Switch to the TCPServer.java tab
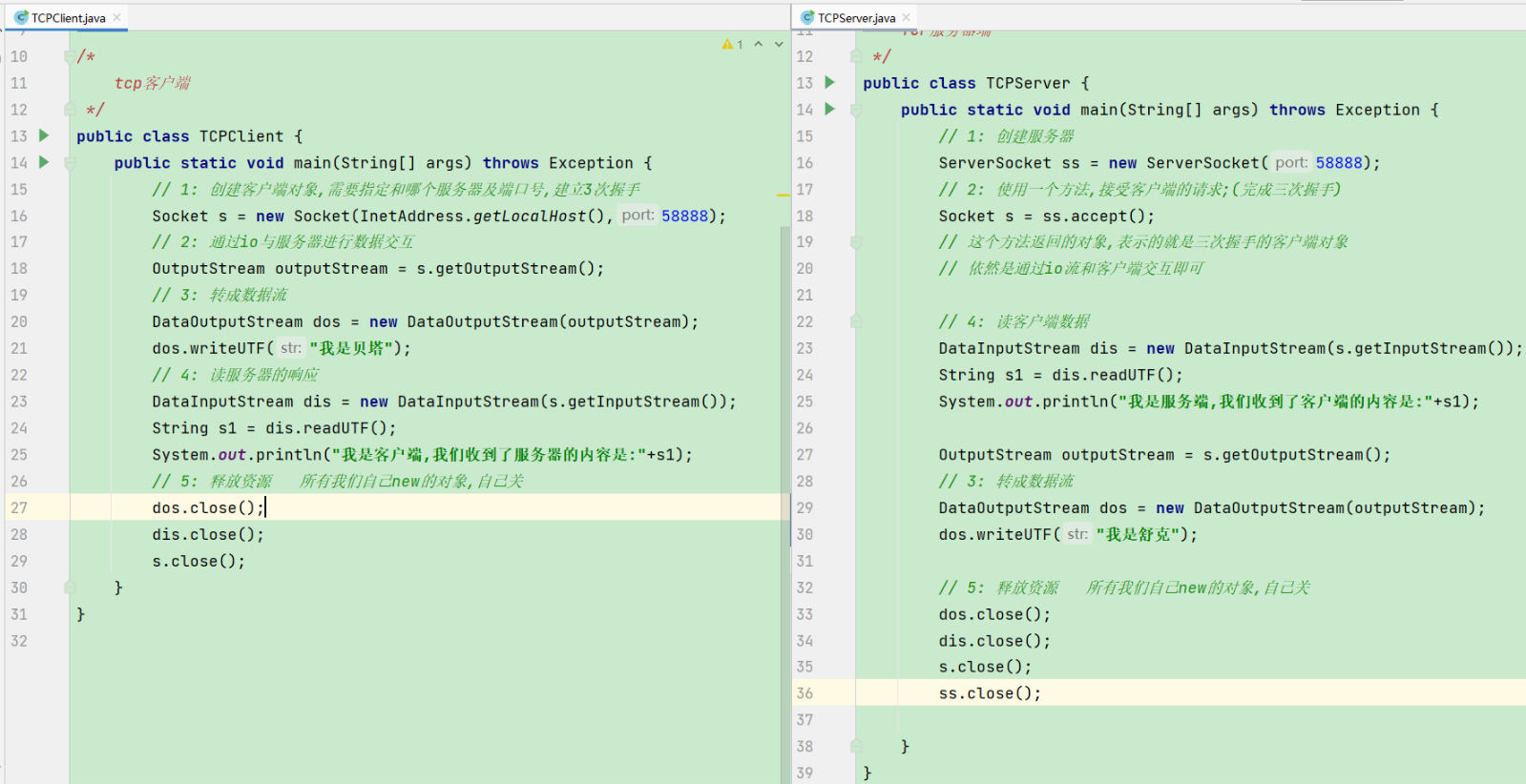1526x784 pixels. (x=856, y=17)
